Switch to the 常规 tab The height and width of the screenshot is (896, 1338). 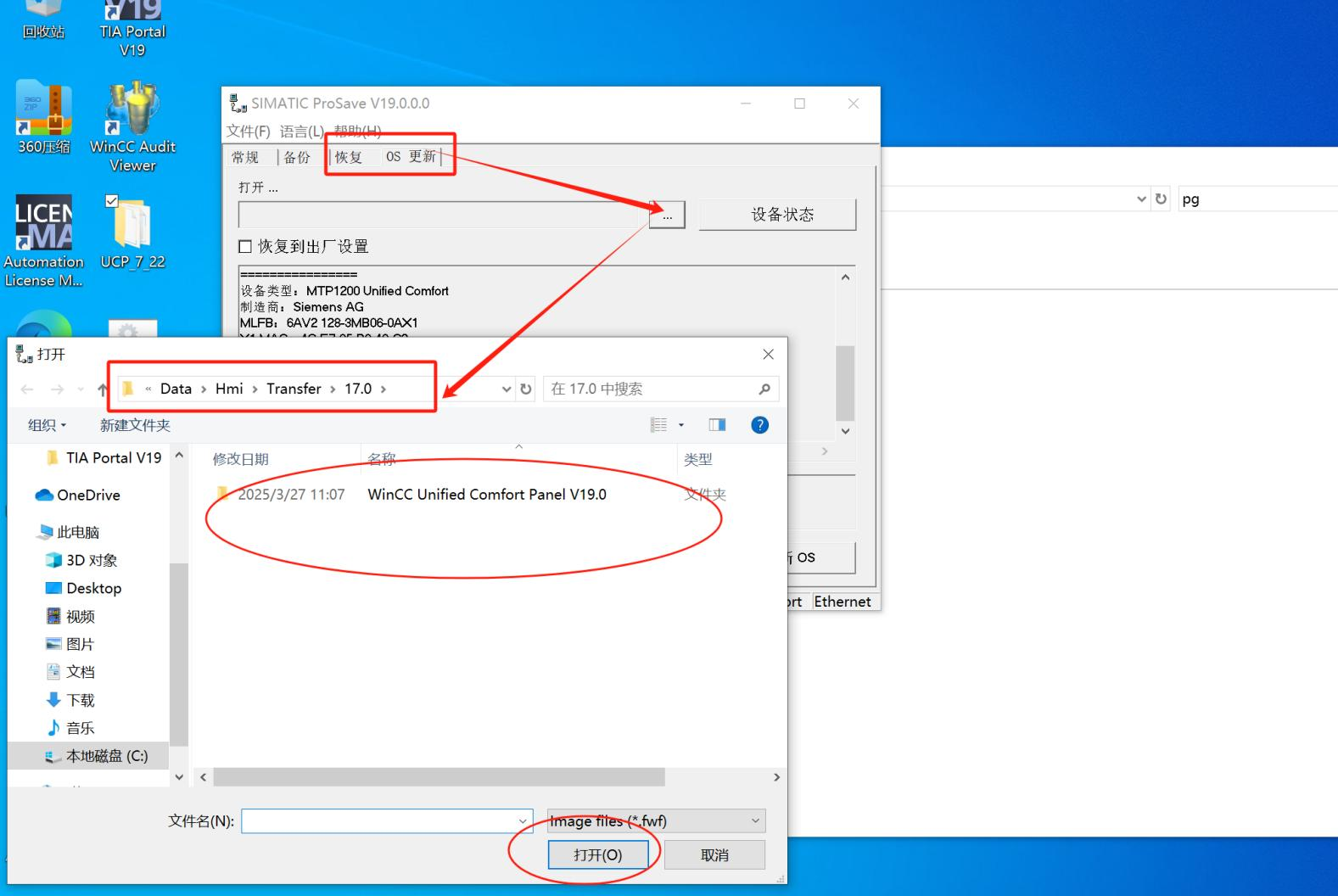coord(245,157)
